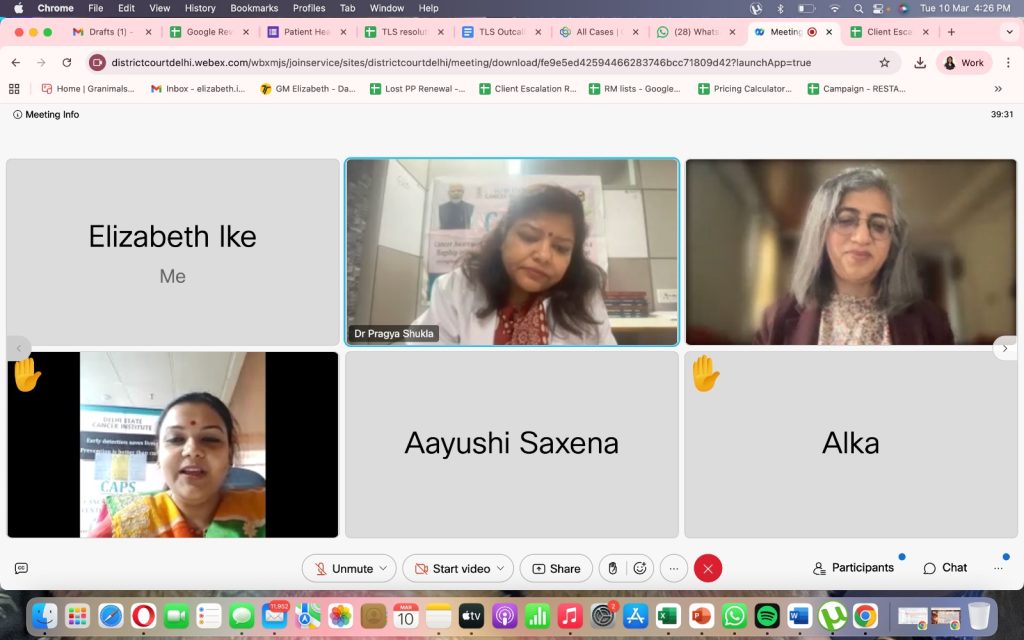The image size is (1024, 640).
Task: Switch to the Drafts (1) Gmail tab
Action: (x=111, y=31)
